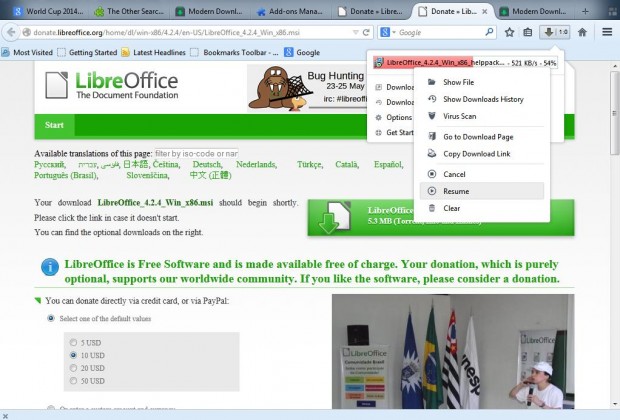The height and width of the screenshot is (420, 620).
Task: Select Show Downloads History menu entry
Action: click(x=482, y=99)
